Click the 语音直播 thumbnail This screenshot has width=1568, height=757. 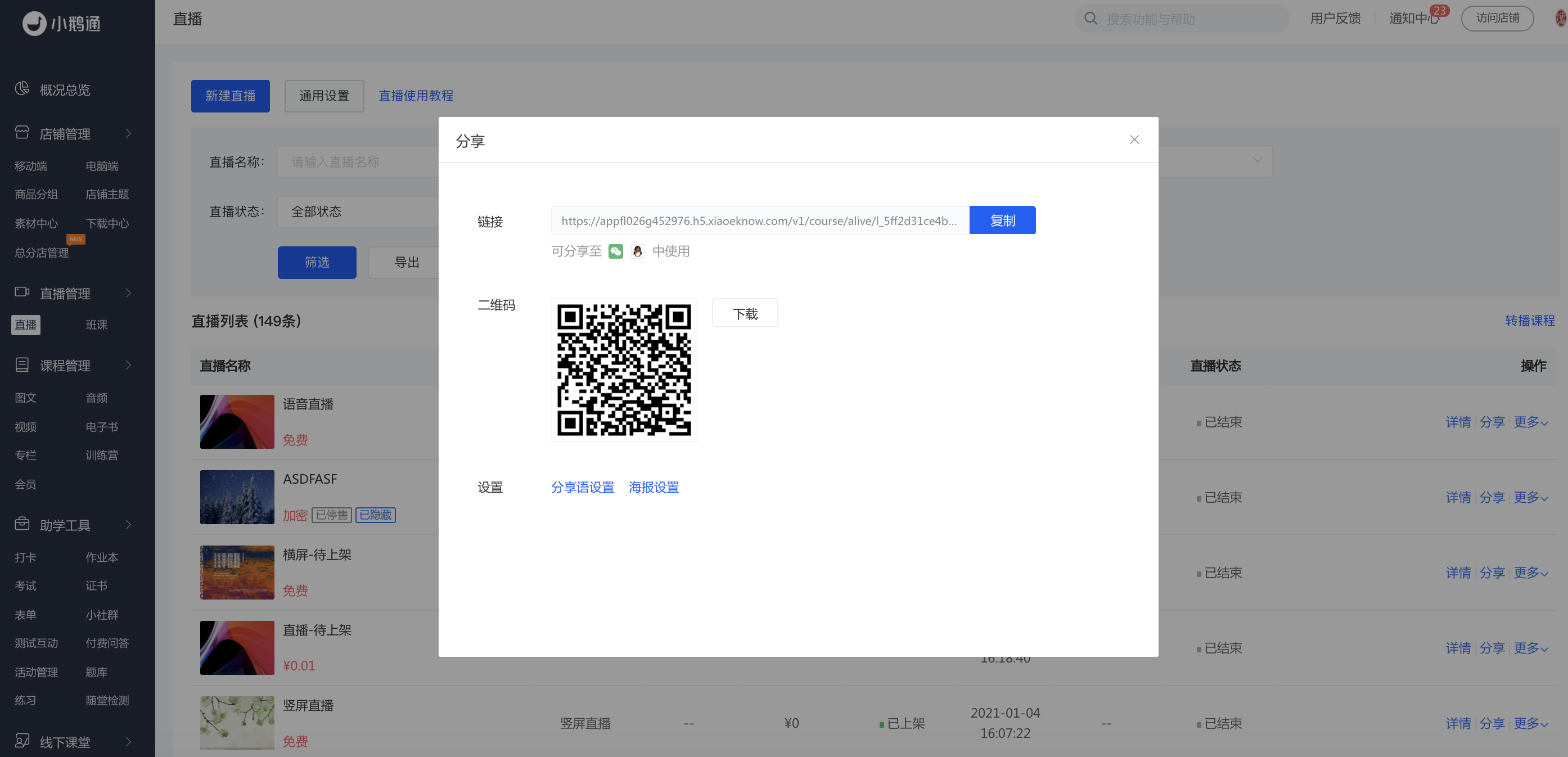pos(237,422)
